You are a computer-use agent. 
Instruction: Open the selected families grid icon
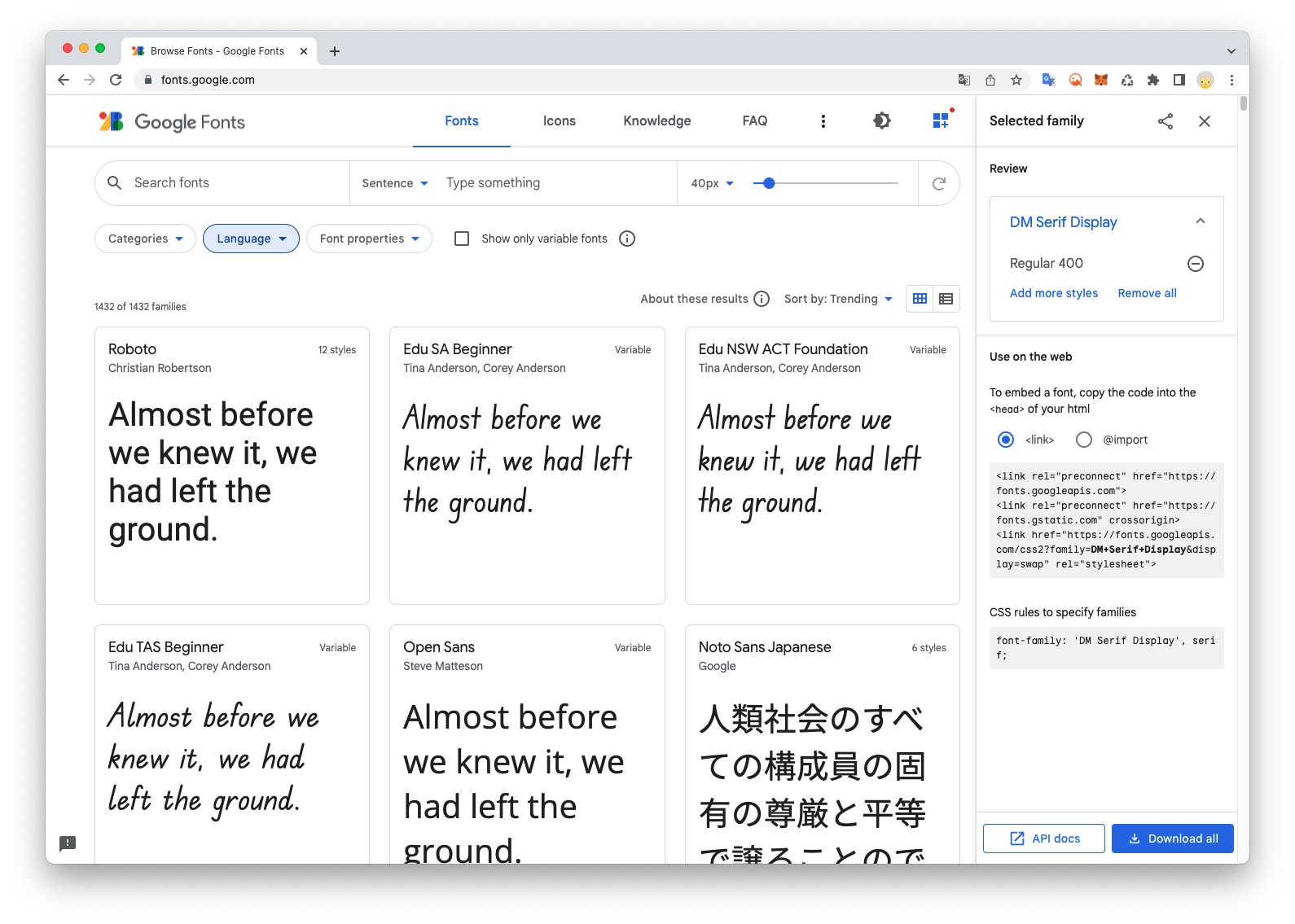click(x=941, y=121)
